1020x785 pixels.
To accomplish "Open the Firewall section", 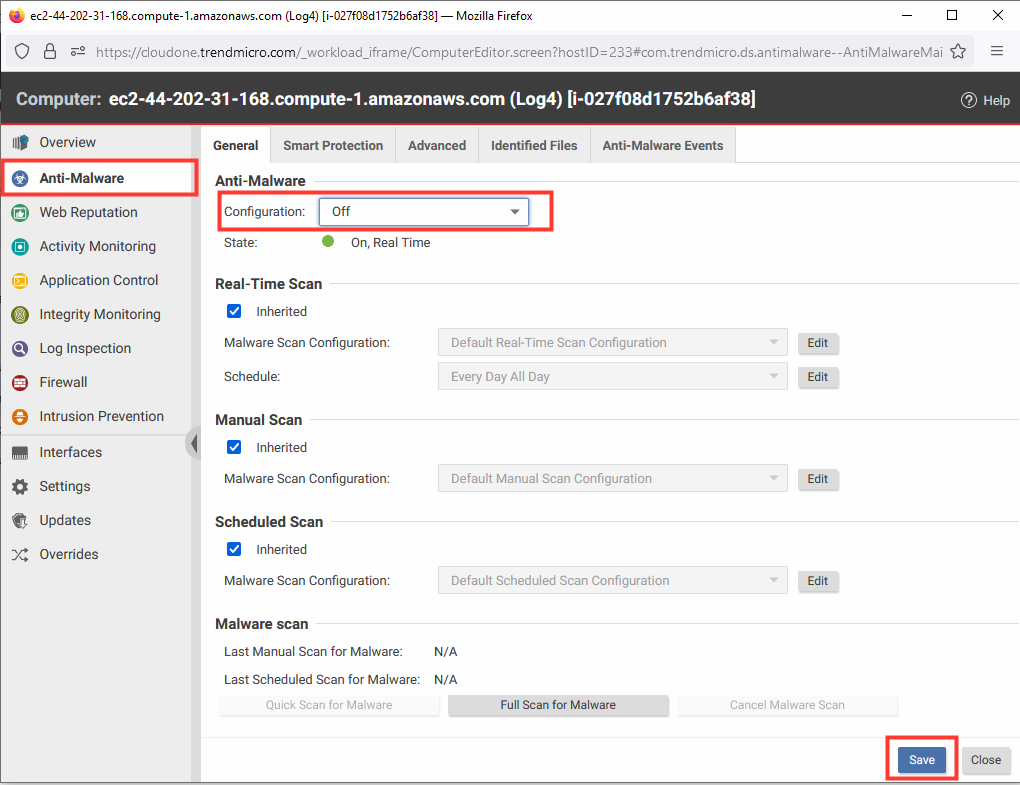I will [63, 382].
